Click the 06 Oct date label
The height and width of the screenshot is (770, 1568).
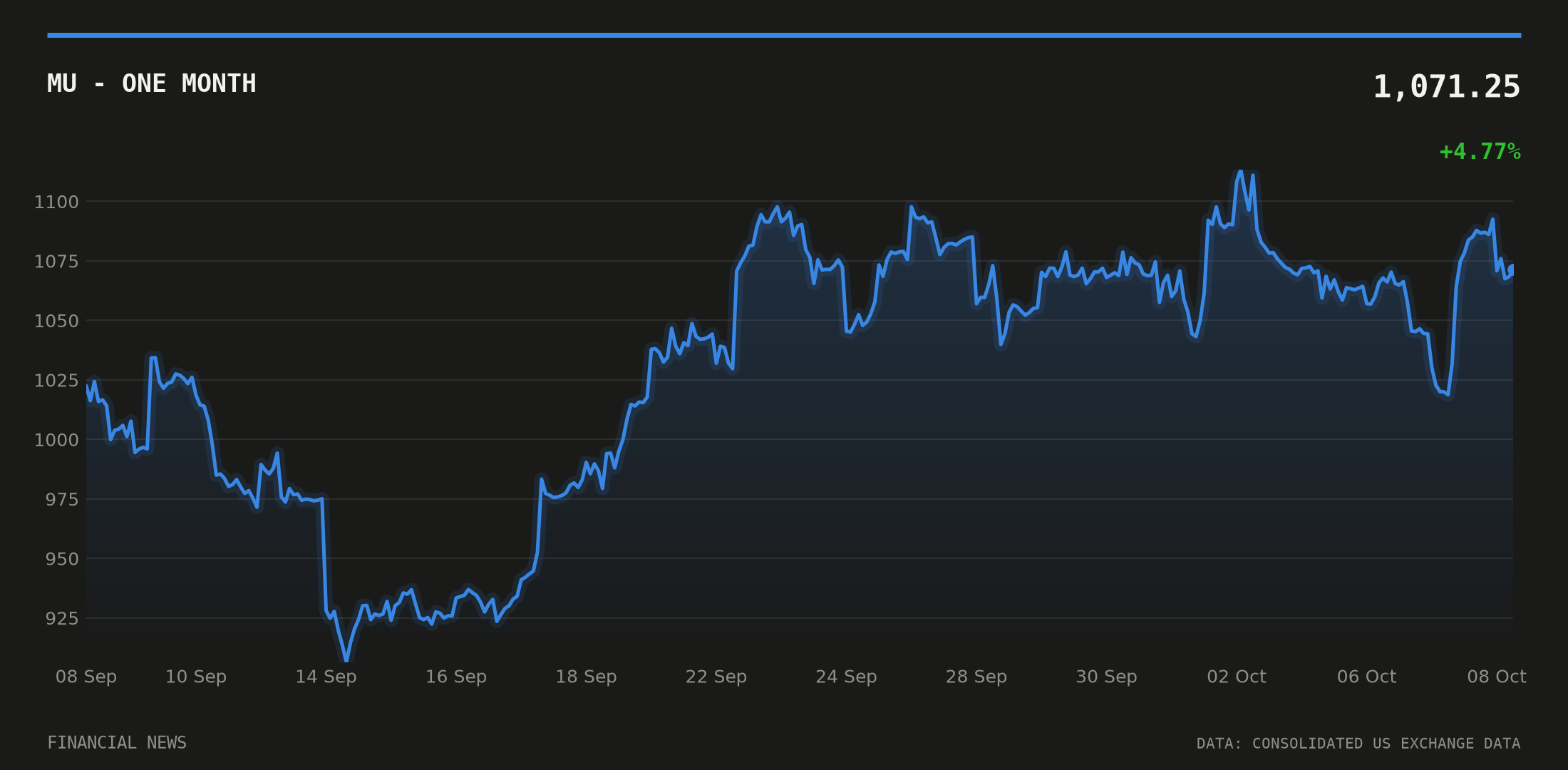pyautogui.click(x=1366, y=677)
